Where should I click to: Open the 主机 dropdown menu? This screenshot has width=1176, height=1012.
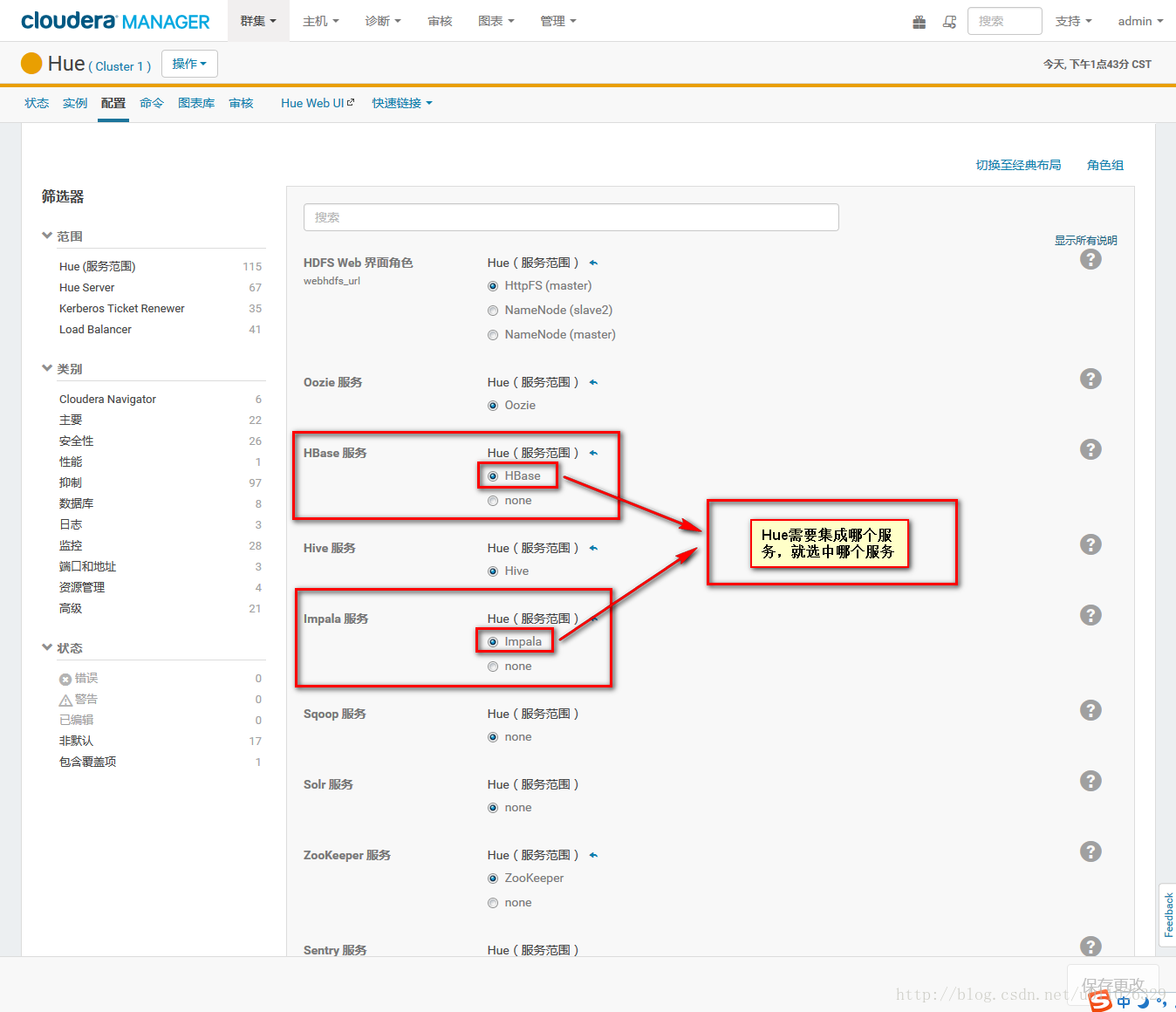(321, 21)
